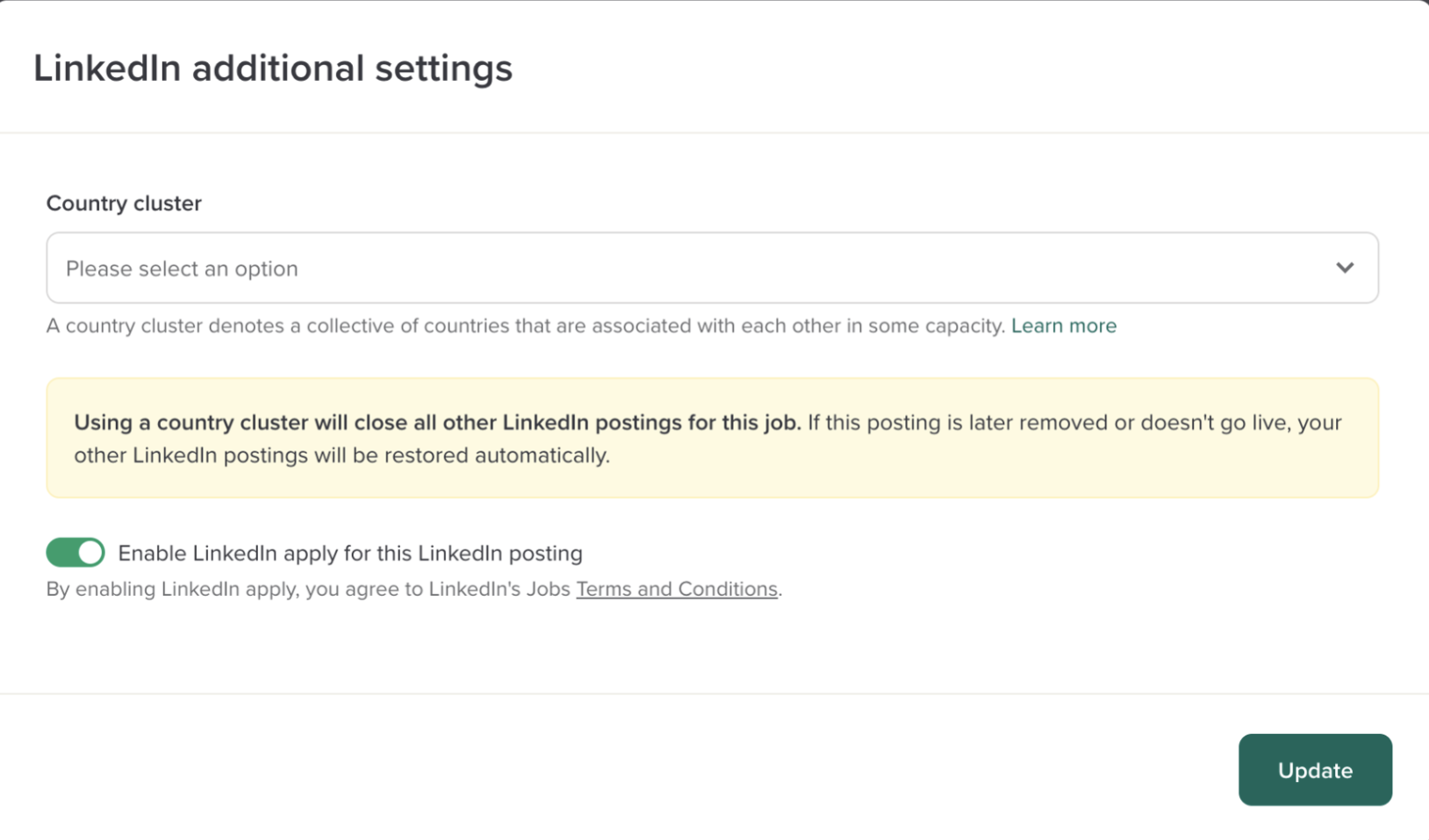Toggle the Enable LinkedIn apply switch

pos(75,553)
